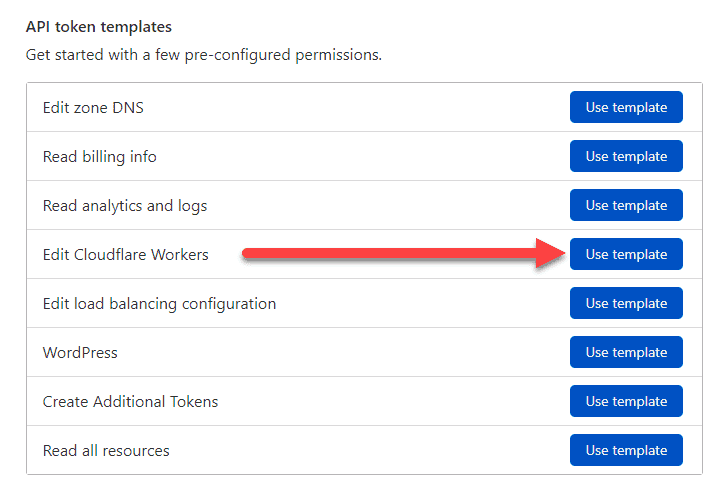Select the 'Read billing info' label
Image resolution: width=720 pixels, height=492 pixels.
click(100, 157)
